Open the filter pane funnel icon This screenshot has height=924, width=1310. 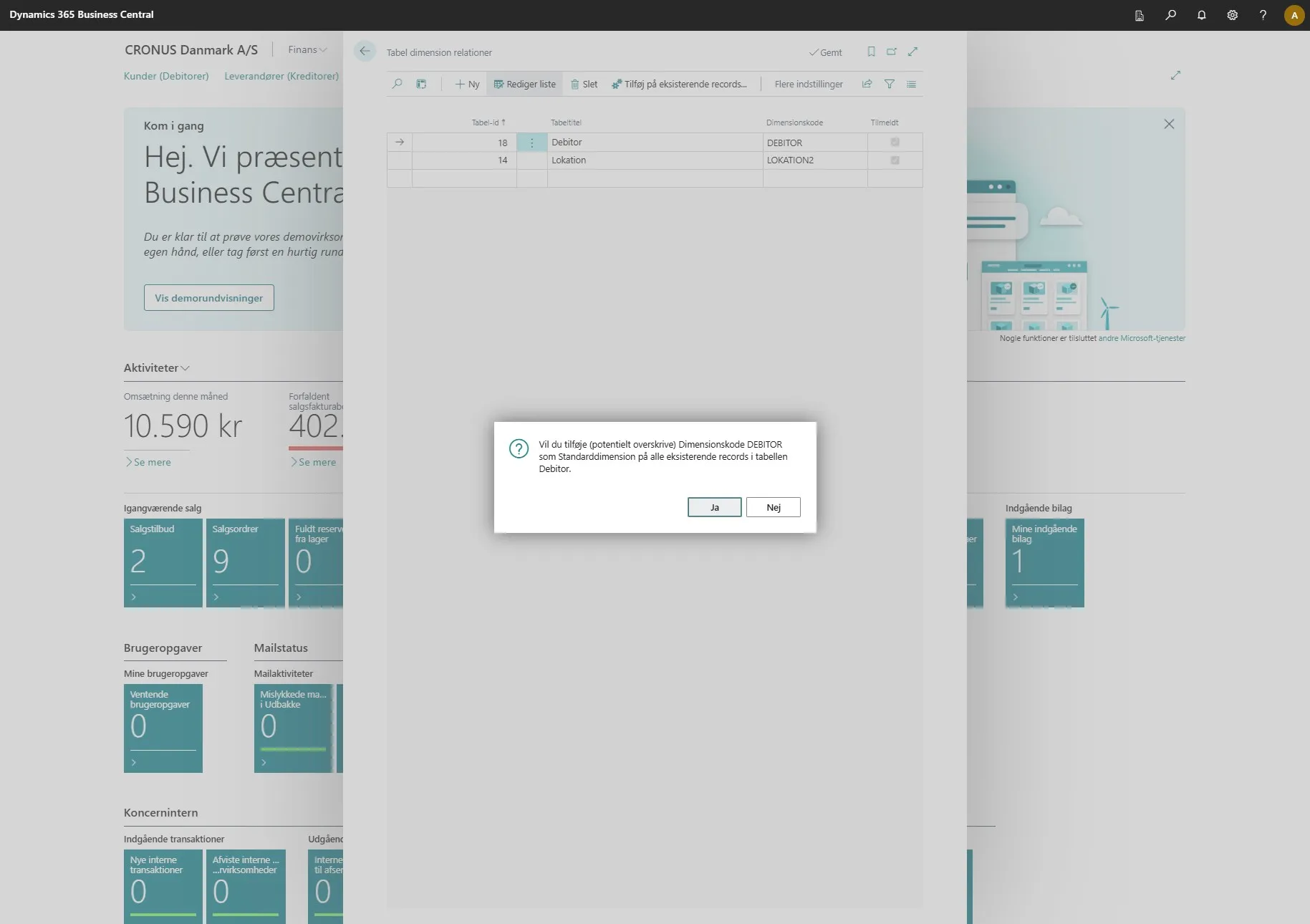point(889,84)
